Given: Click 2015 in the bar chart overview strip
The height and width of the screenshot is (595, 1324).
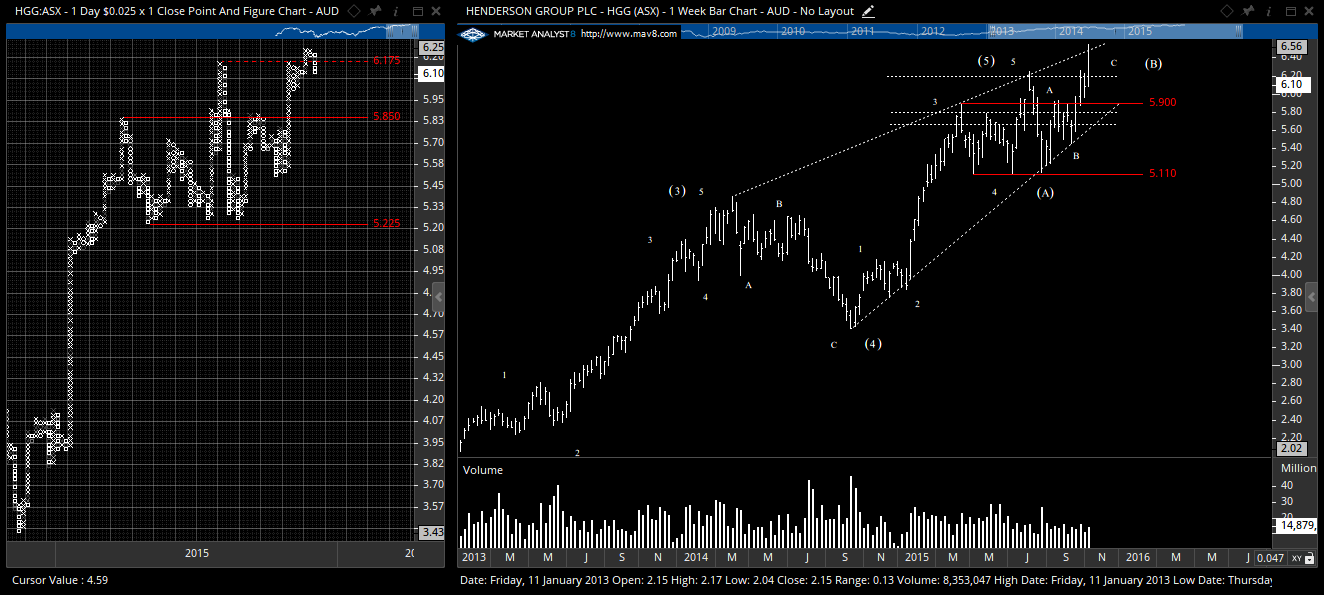Looking at the screenshot, I should point(1139,32).
